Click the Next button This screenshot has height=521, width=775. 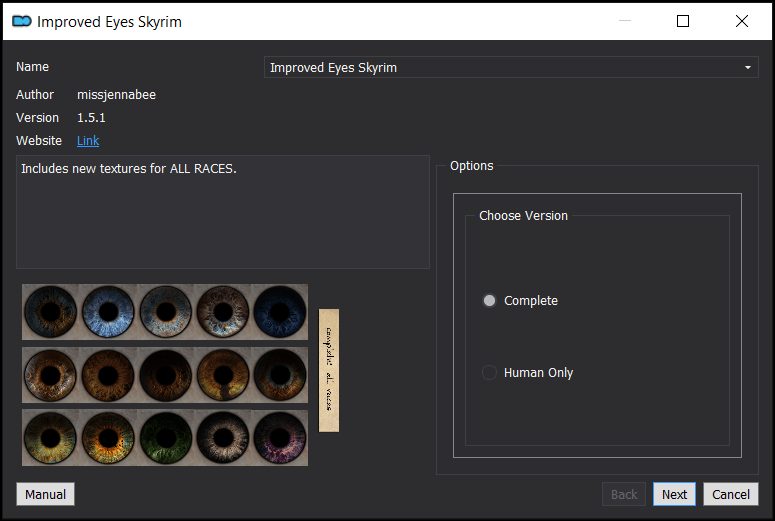[x=674, y=494]
